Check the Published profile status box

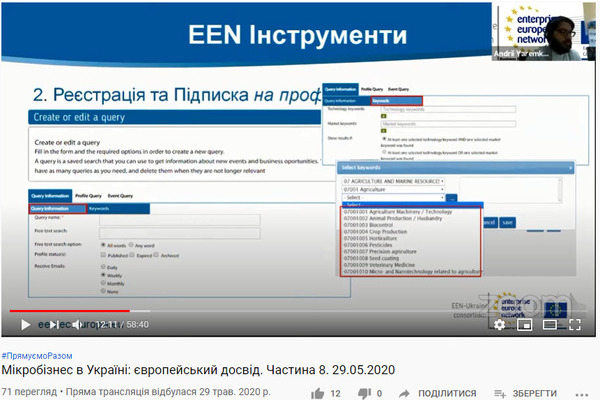[x=103, y=255]
